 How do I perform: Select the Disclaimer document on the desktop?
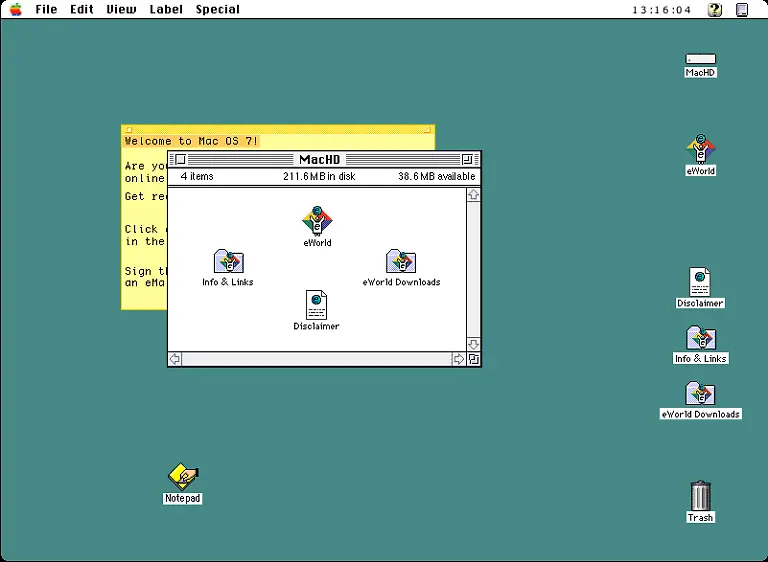pyautogui.click(x=700, y=281)
